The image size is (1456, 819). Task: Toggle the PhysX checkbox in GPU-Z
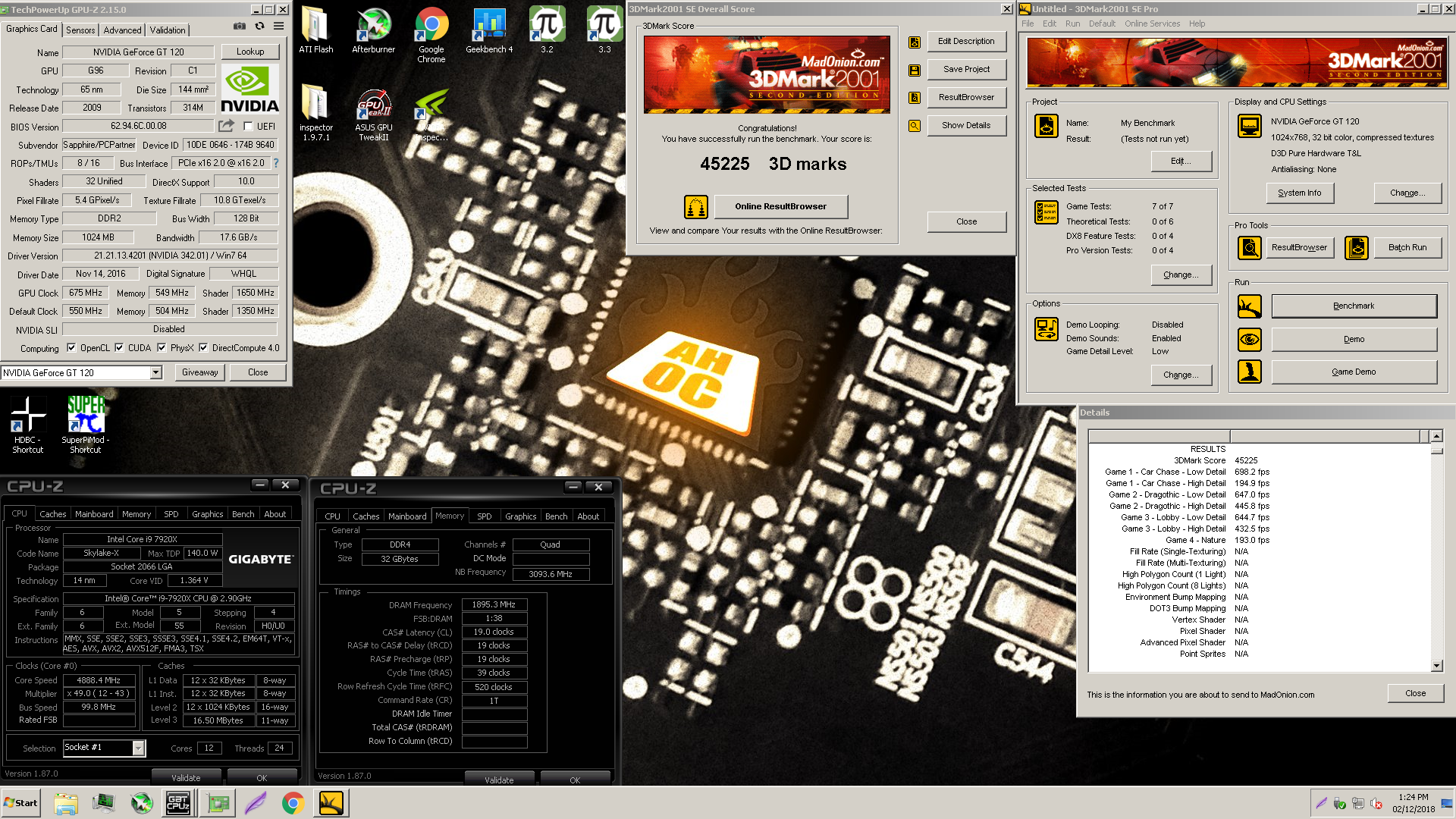[x=162, y=348]
